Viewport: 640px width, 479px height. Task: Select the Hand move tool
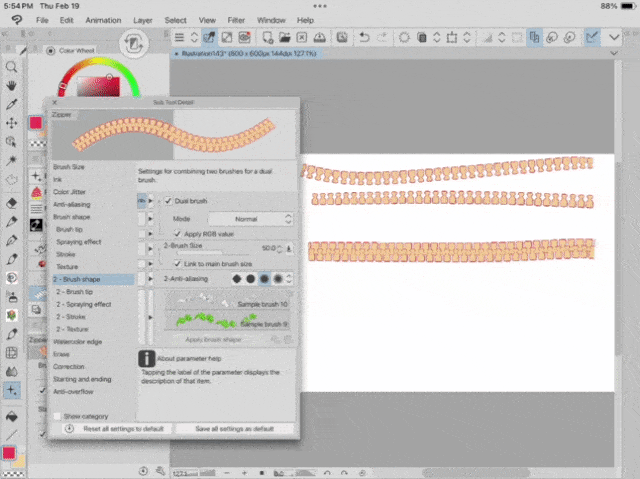[x=11, y=85]
